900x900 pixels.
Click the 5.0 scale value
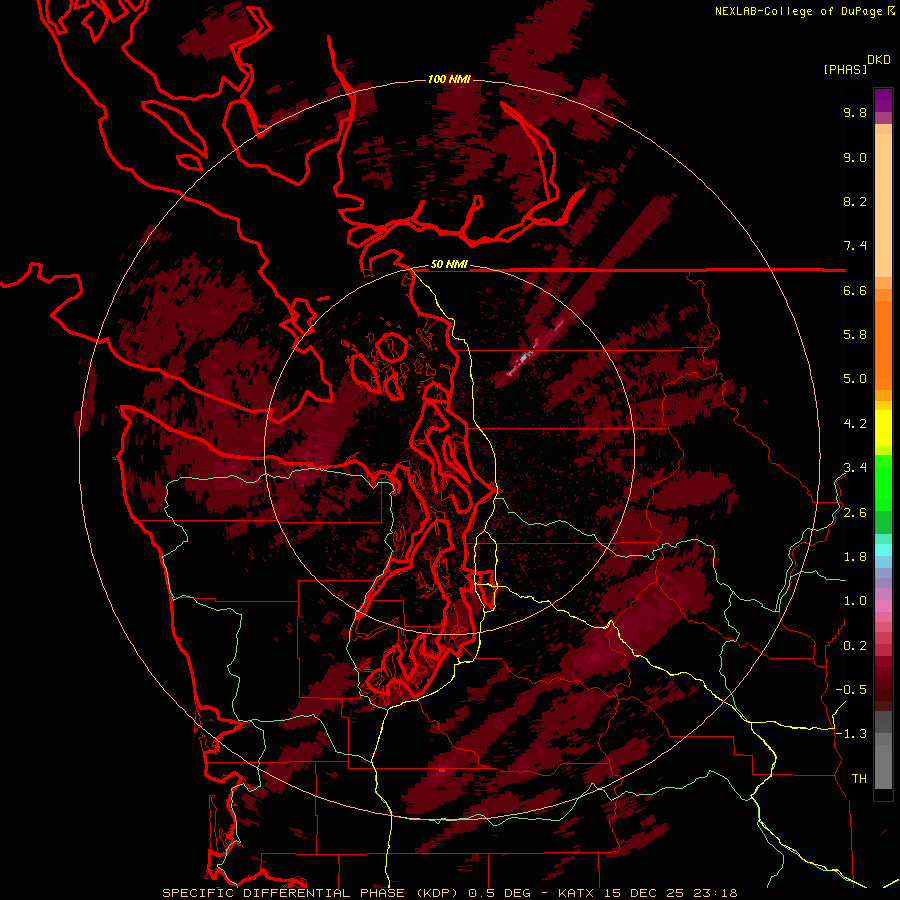click(x=855, y=379)
